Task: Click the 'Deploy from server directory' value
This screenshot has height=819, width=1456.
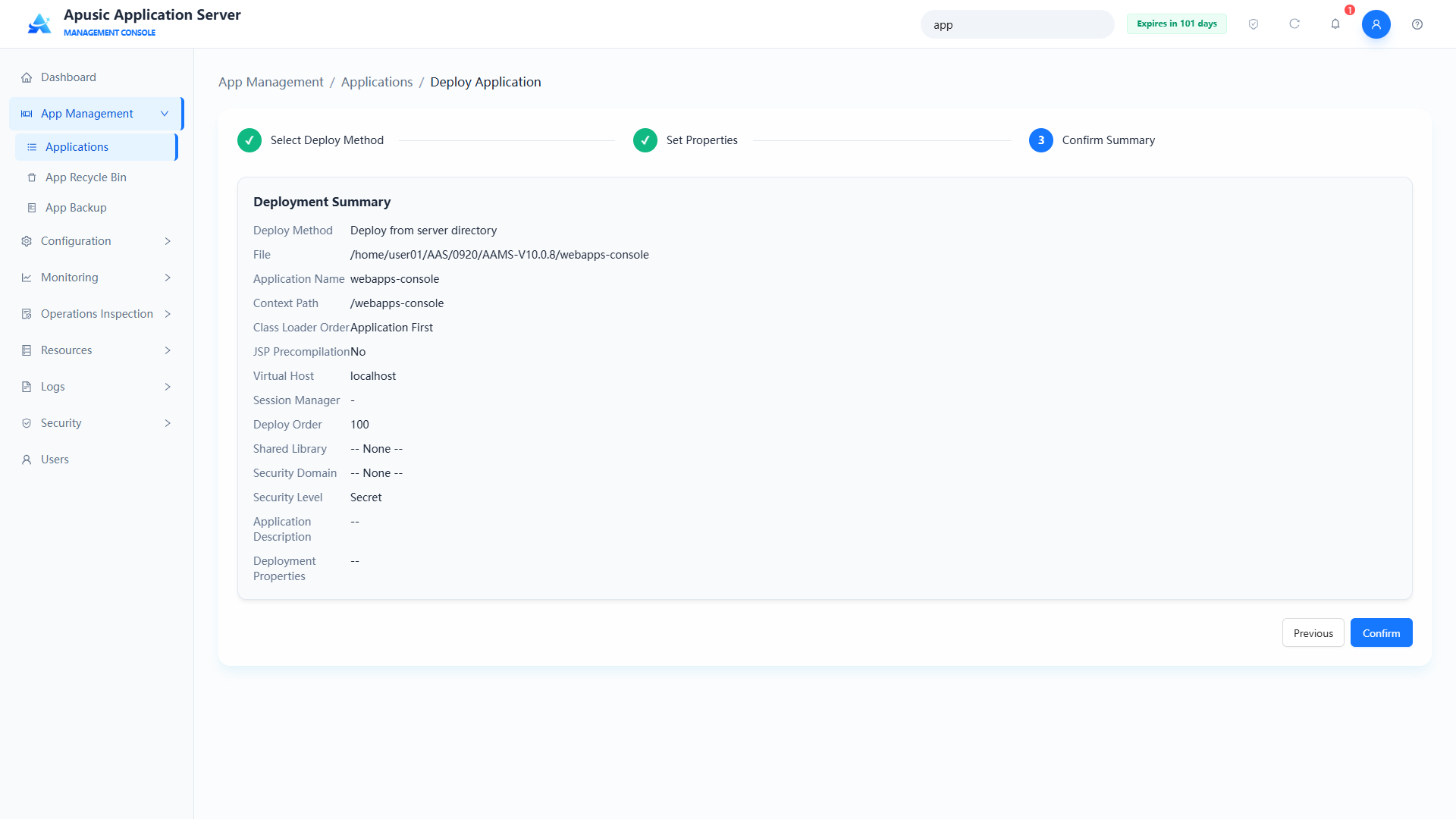Action: tap(423, 231)
